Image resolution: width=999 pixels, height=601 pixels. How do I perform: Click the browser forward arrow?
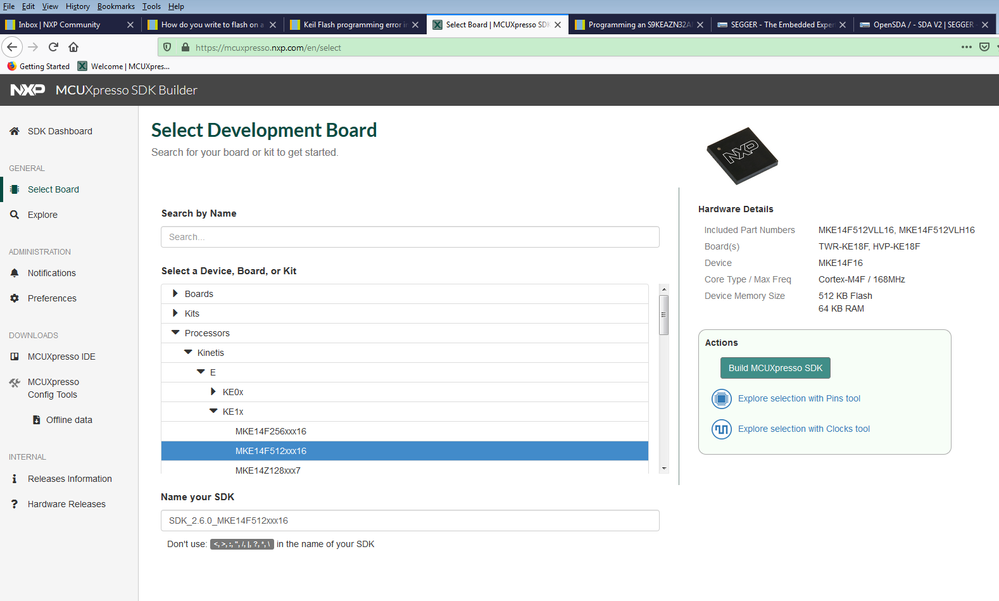(33, 47)
